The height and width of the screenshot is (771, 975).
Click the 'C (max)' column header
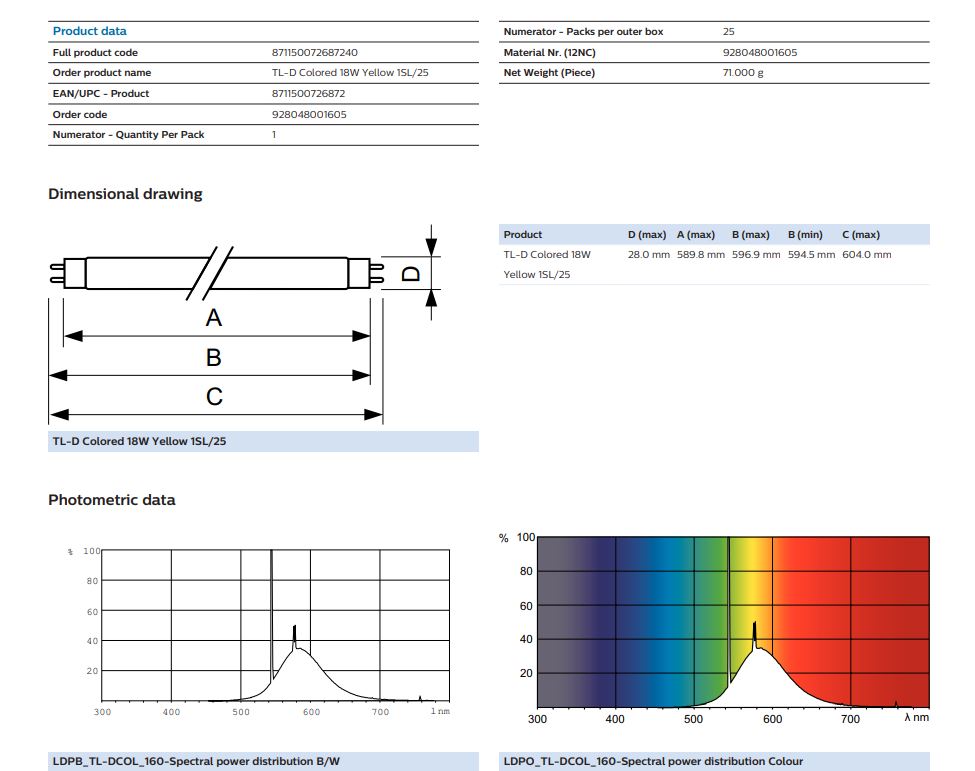pos(861,235)
